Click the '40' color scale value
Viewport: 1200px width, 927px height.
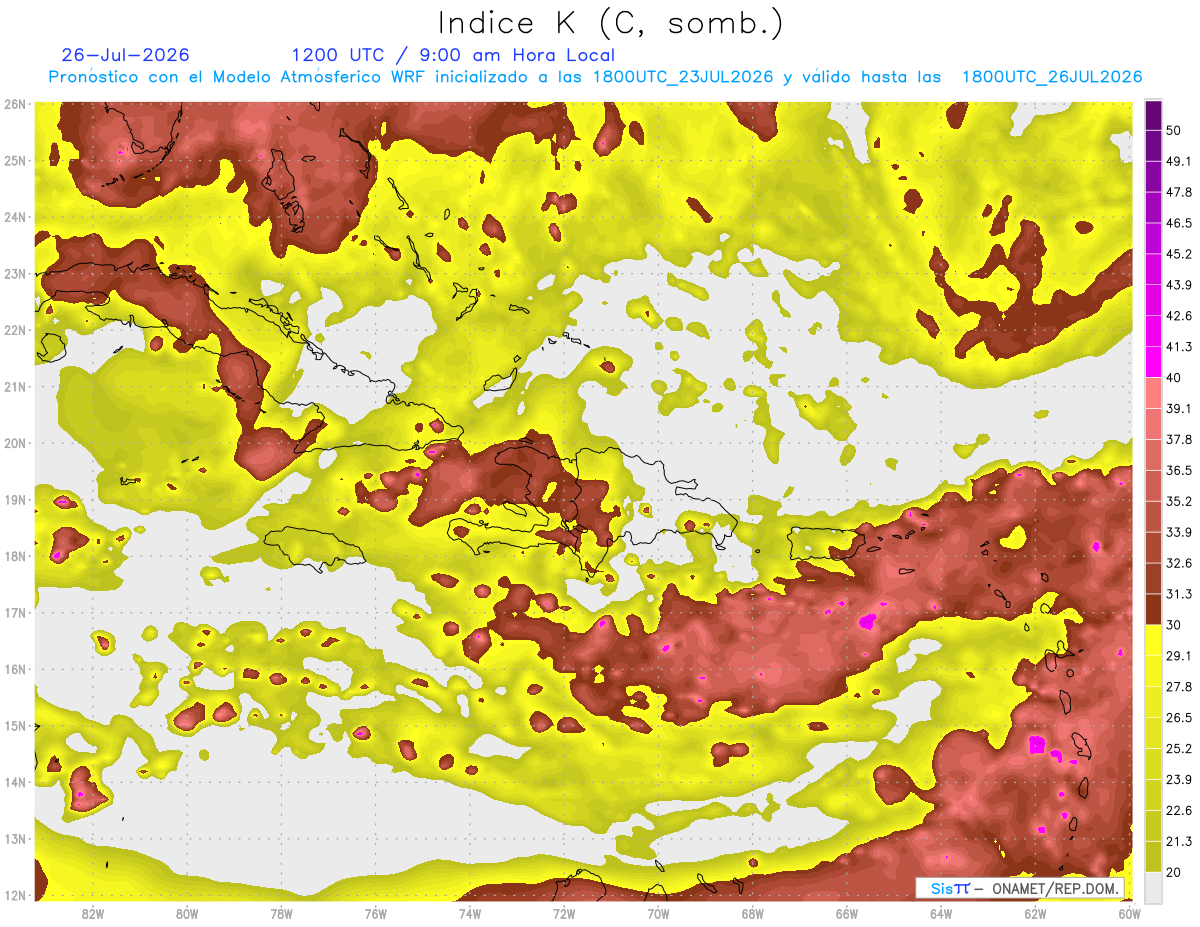pos(1175,377)
